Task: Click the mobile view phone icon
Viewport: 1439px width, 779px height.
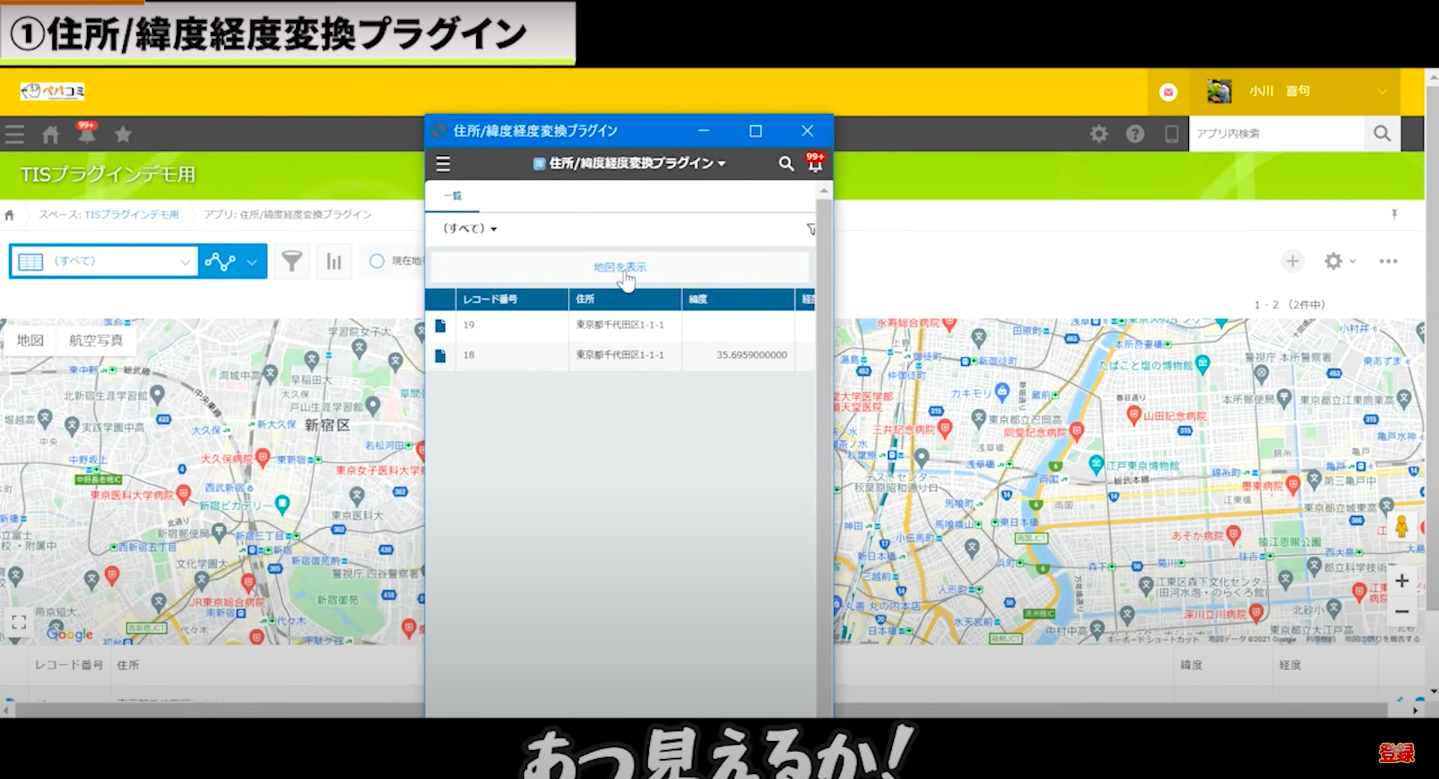Action: pos(1171,134)
